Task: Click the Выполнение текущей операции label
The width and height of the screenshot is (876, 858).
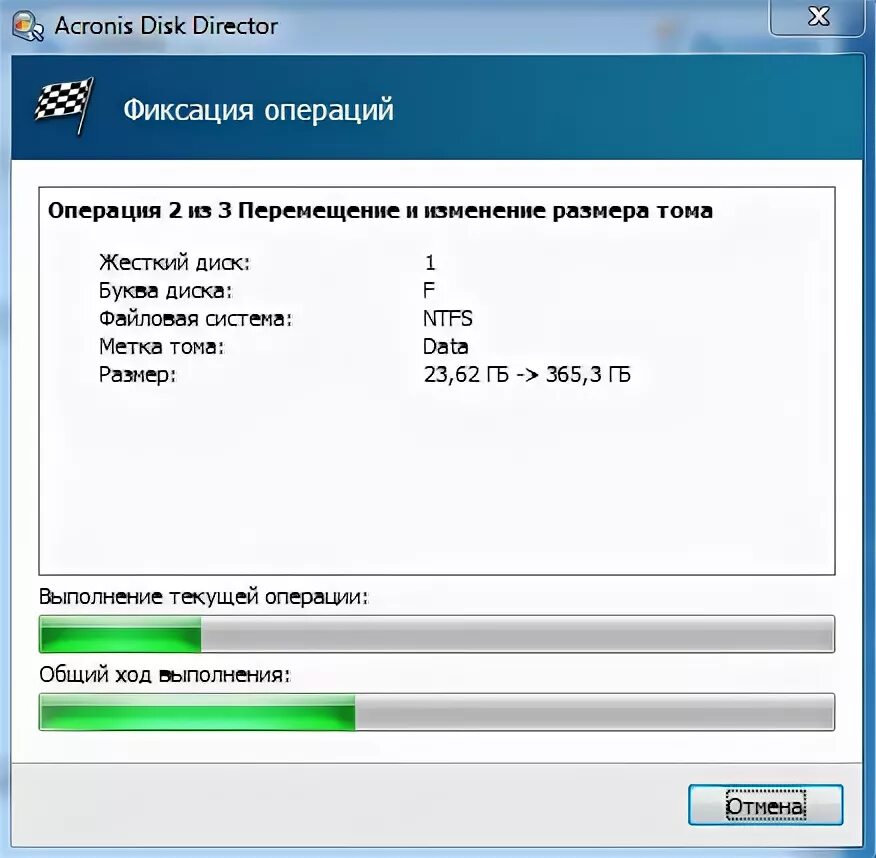Action: click(204, 597)
